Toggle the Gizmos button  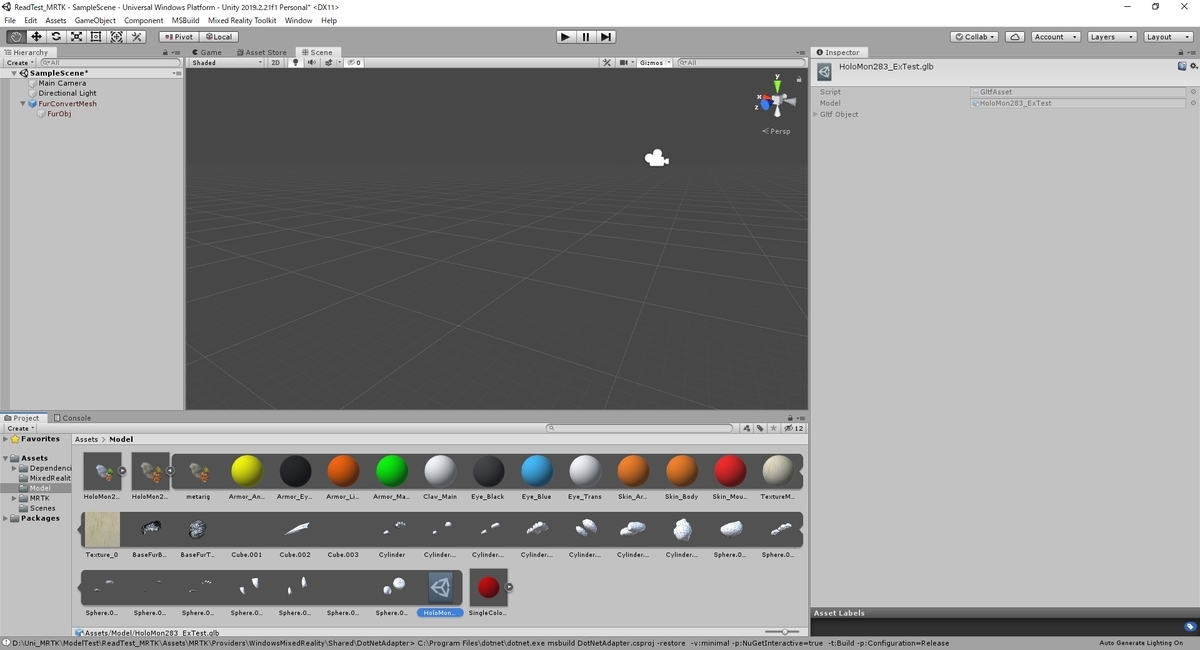[651, 63]
